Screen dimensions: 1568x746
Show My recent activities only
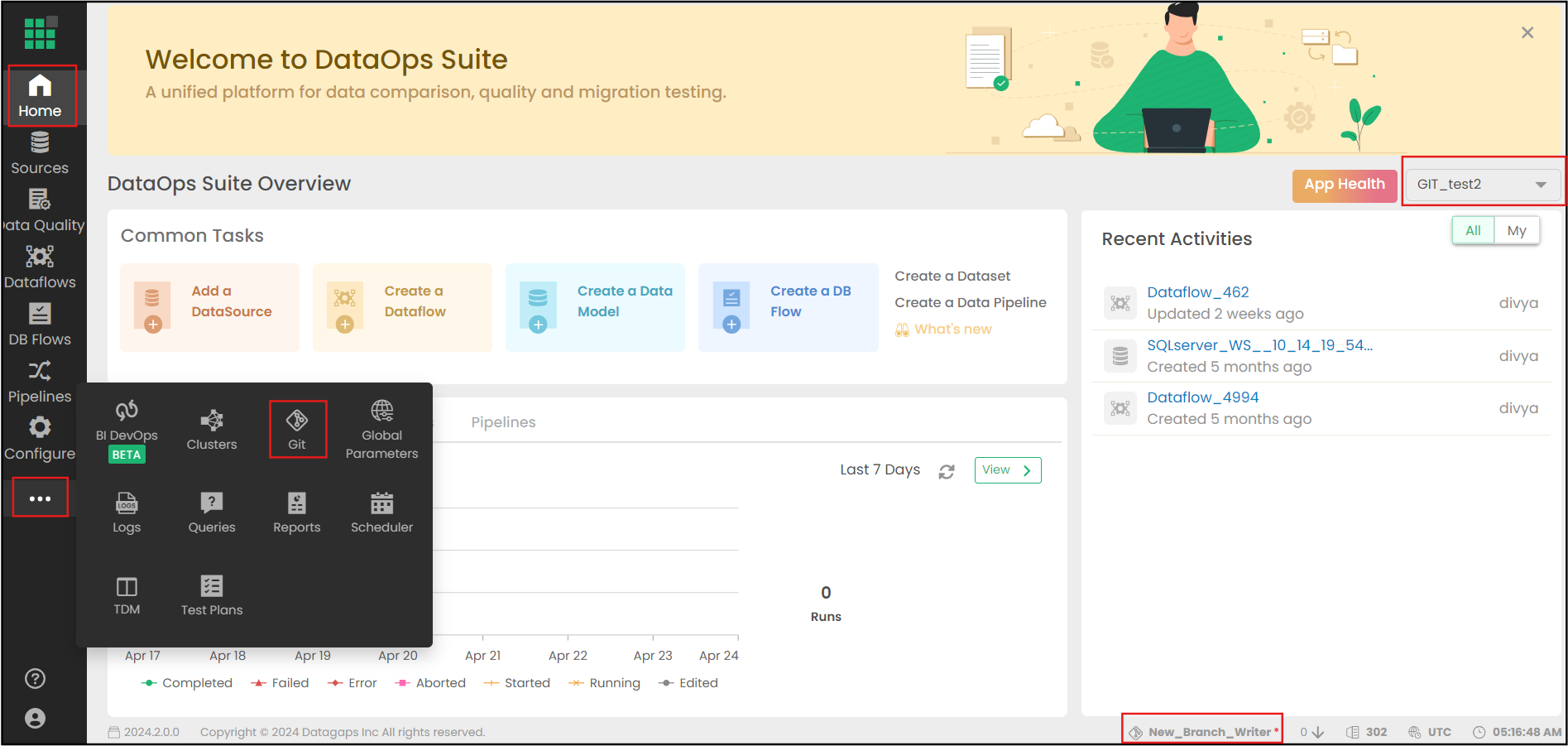coord(1517,230)
